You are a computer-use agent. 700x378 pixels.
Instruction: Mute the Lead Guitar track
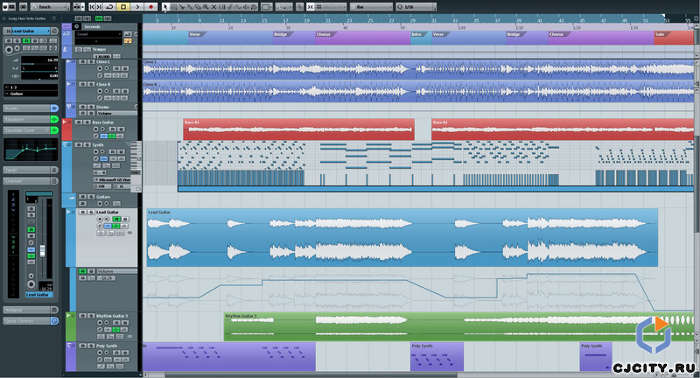tap(83, 212)
